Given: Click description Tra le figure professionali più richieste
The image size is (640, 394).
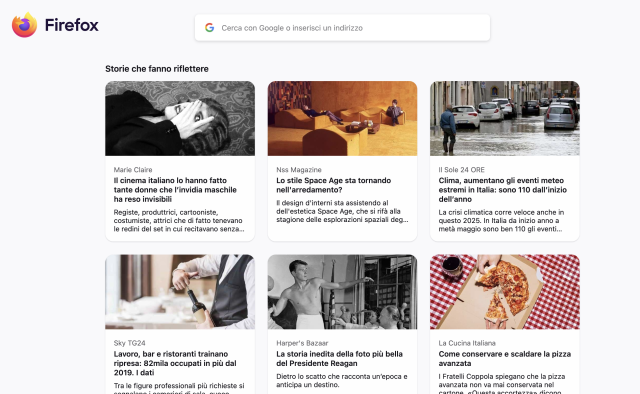Looking at the screenshot, I should coord(179,388).
